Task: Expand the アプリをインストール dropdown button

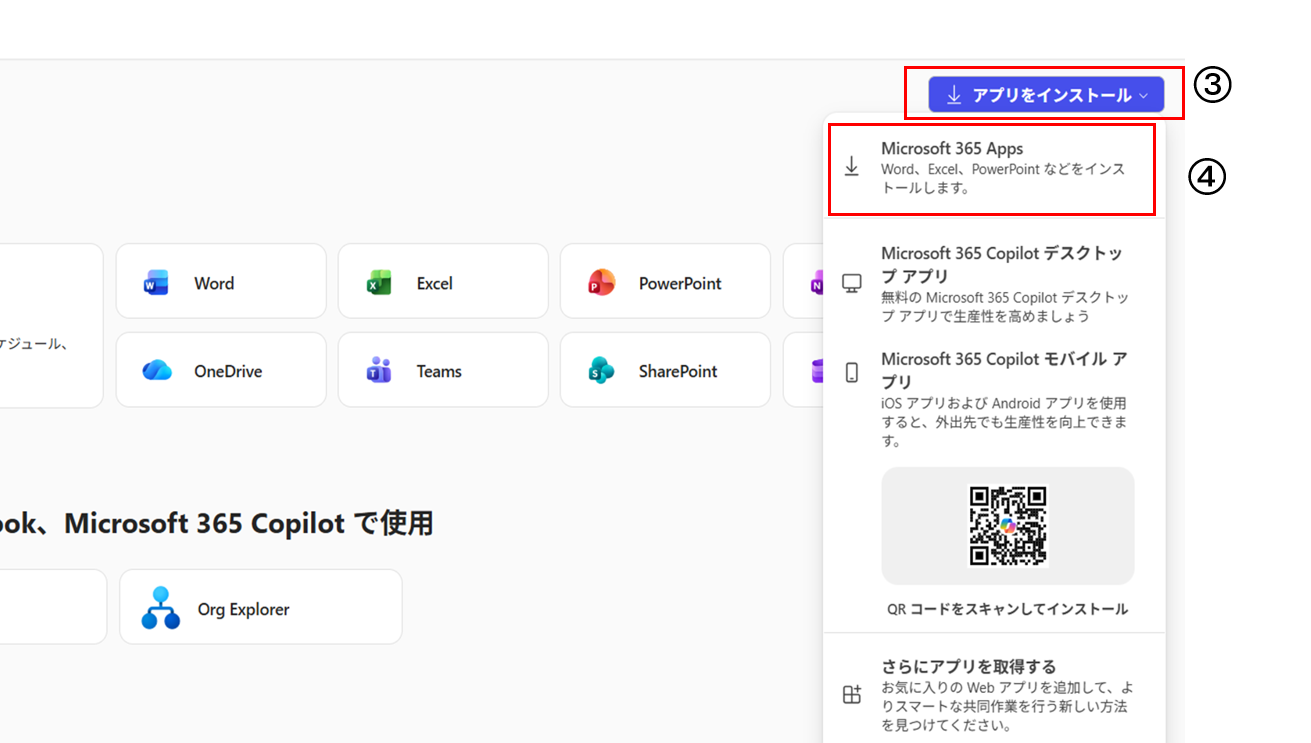Action: point(1046,95)
